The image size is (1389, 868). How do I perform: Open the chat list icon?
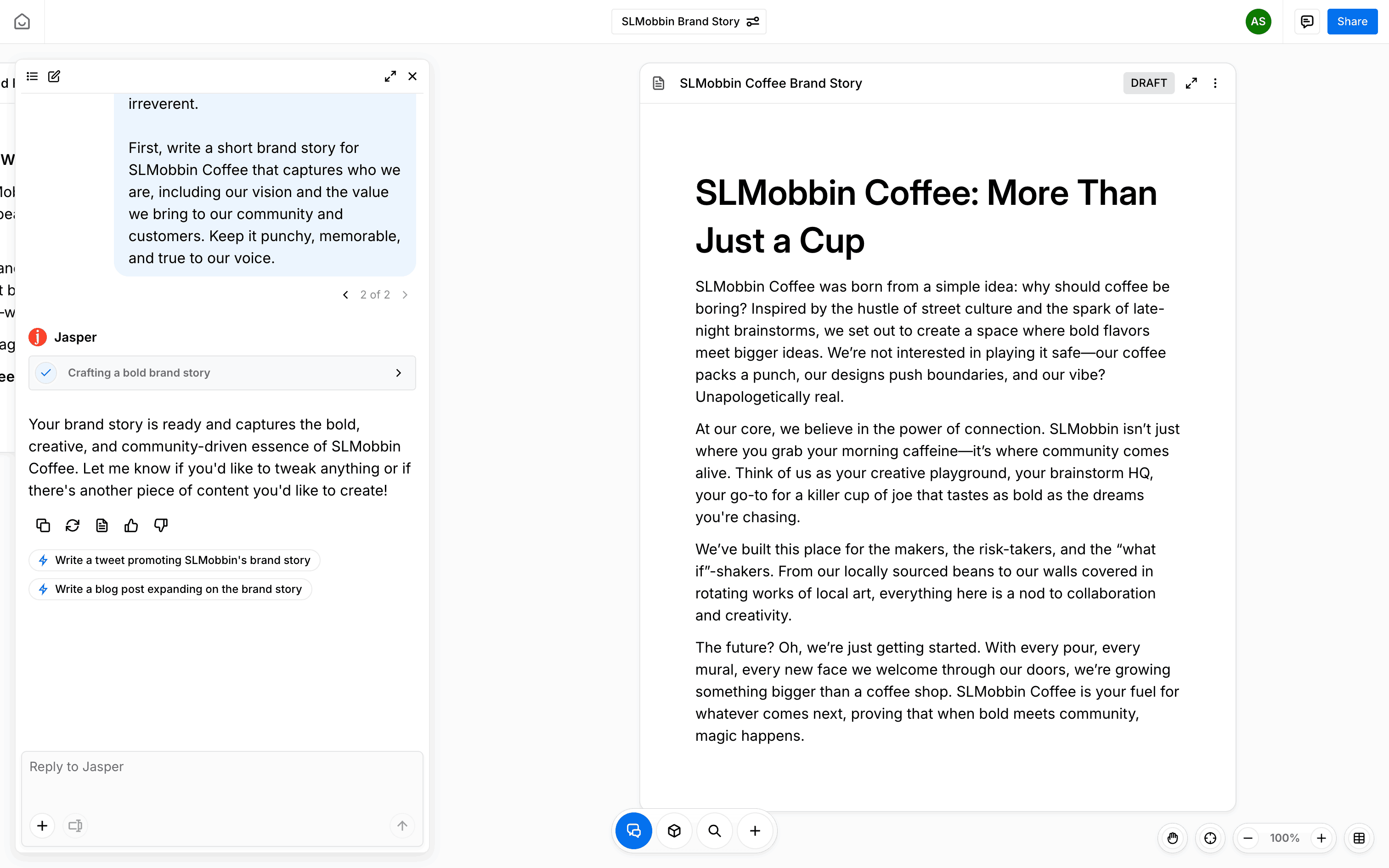coord(32,76)
